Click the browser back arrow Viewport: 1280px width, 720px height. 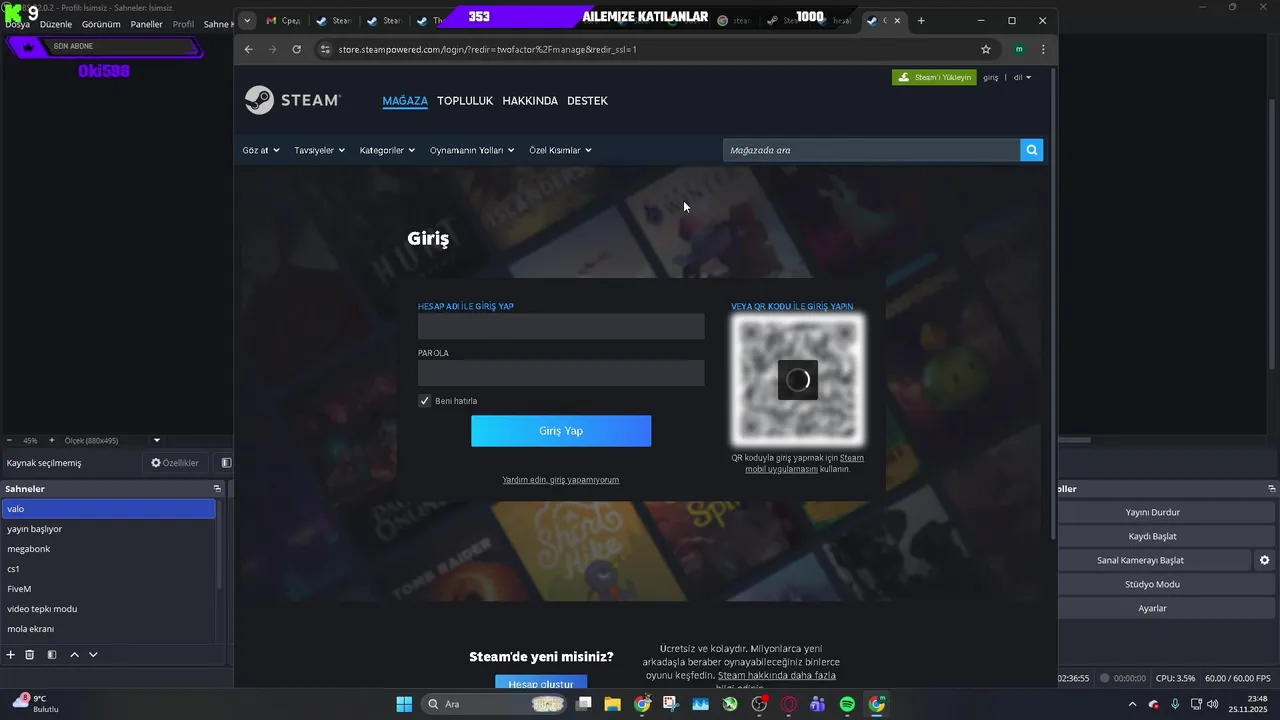[249, 49]
